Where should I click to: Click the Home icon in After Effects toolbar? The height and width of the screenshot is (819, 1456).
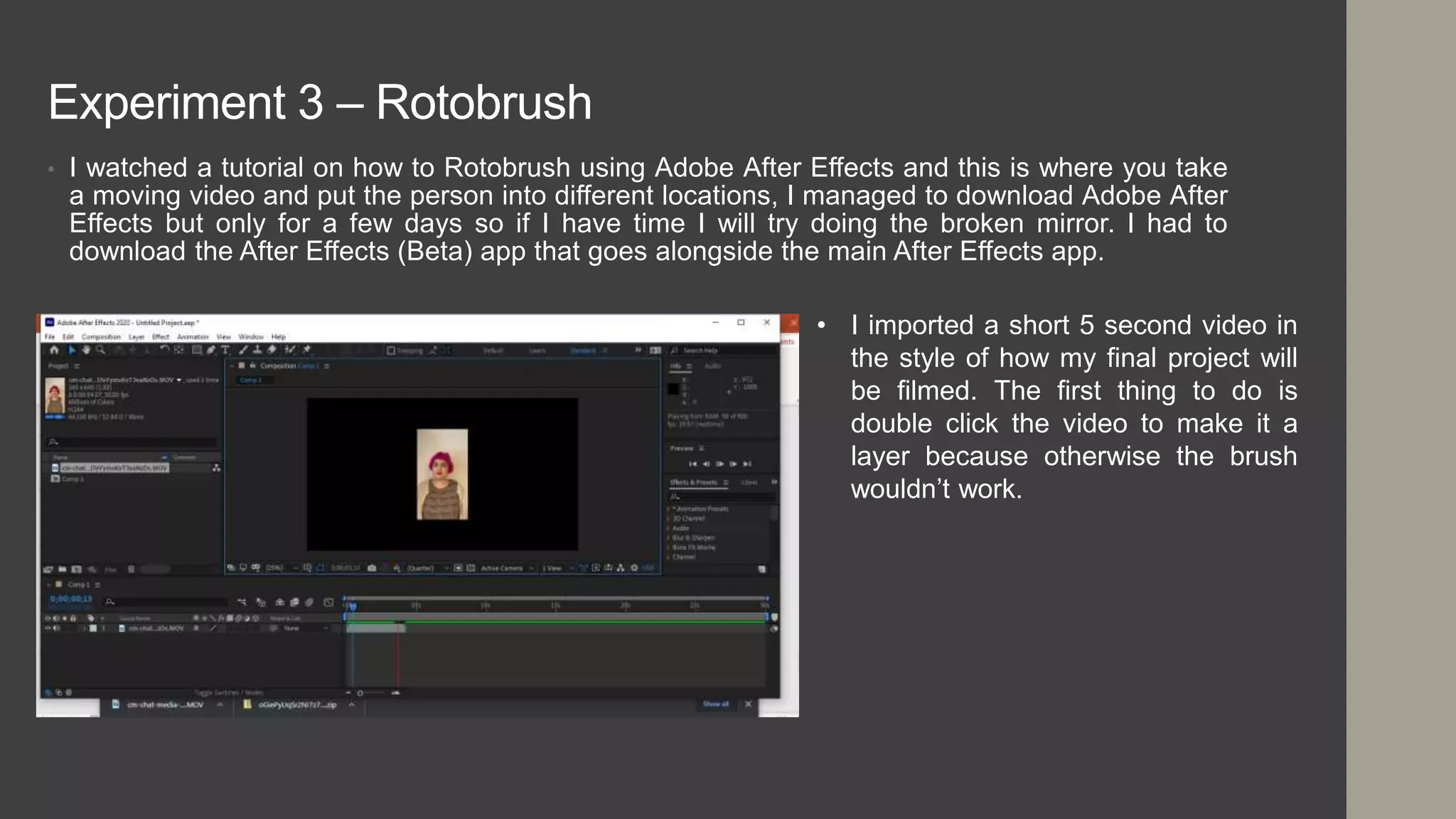tap(54, 350)
